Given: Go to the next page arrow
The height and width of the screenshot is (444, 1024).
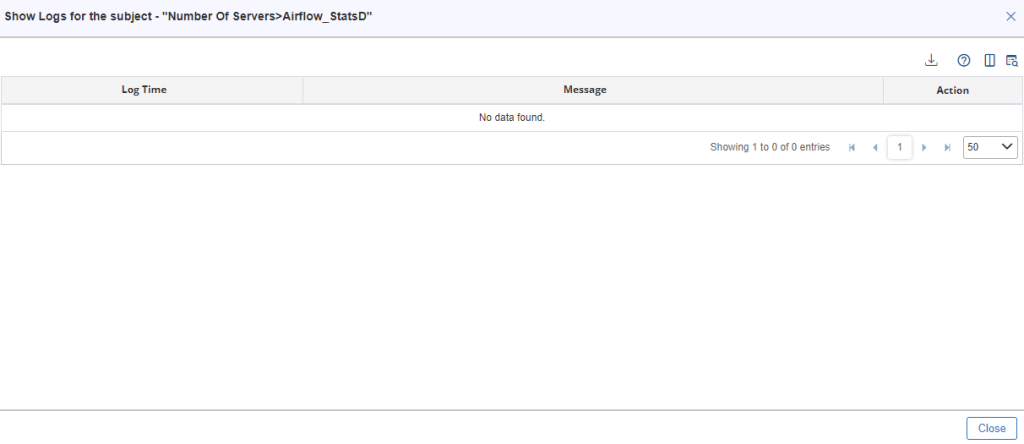Looking at the screenshot, I should [924, 148].
